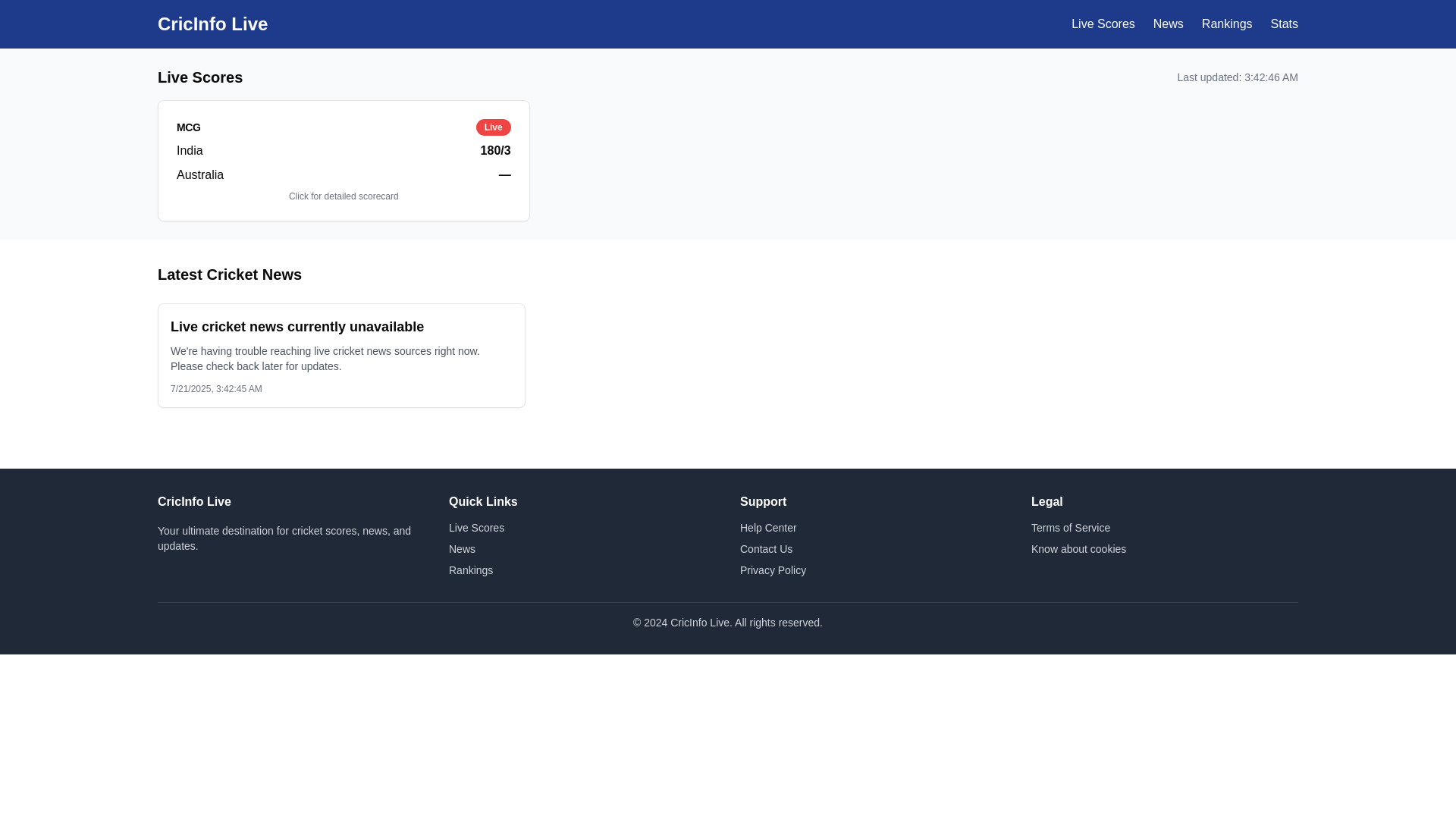Image resolution: width=1456 pixels, height=819 pixels.
Task: Click the footer tagline about cricket scores
Action: point(284,538)
